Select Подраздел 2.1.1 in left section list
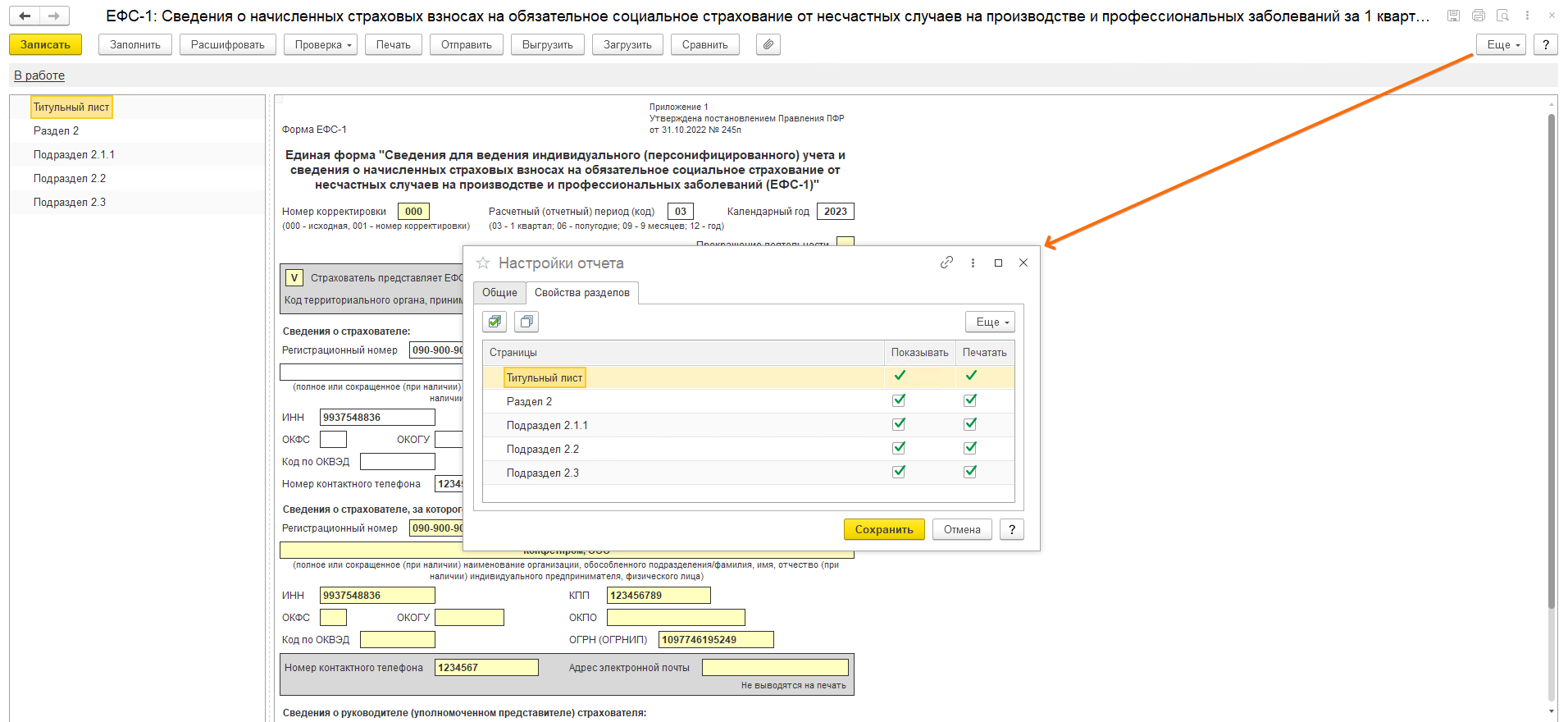The height and width of the screenshot is (722, 1568). pyautogui.click(x=74, y=154)
